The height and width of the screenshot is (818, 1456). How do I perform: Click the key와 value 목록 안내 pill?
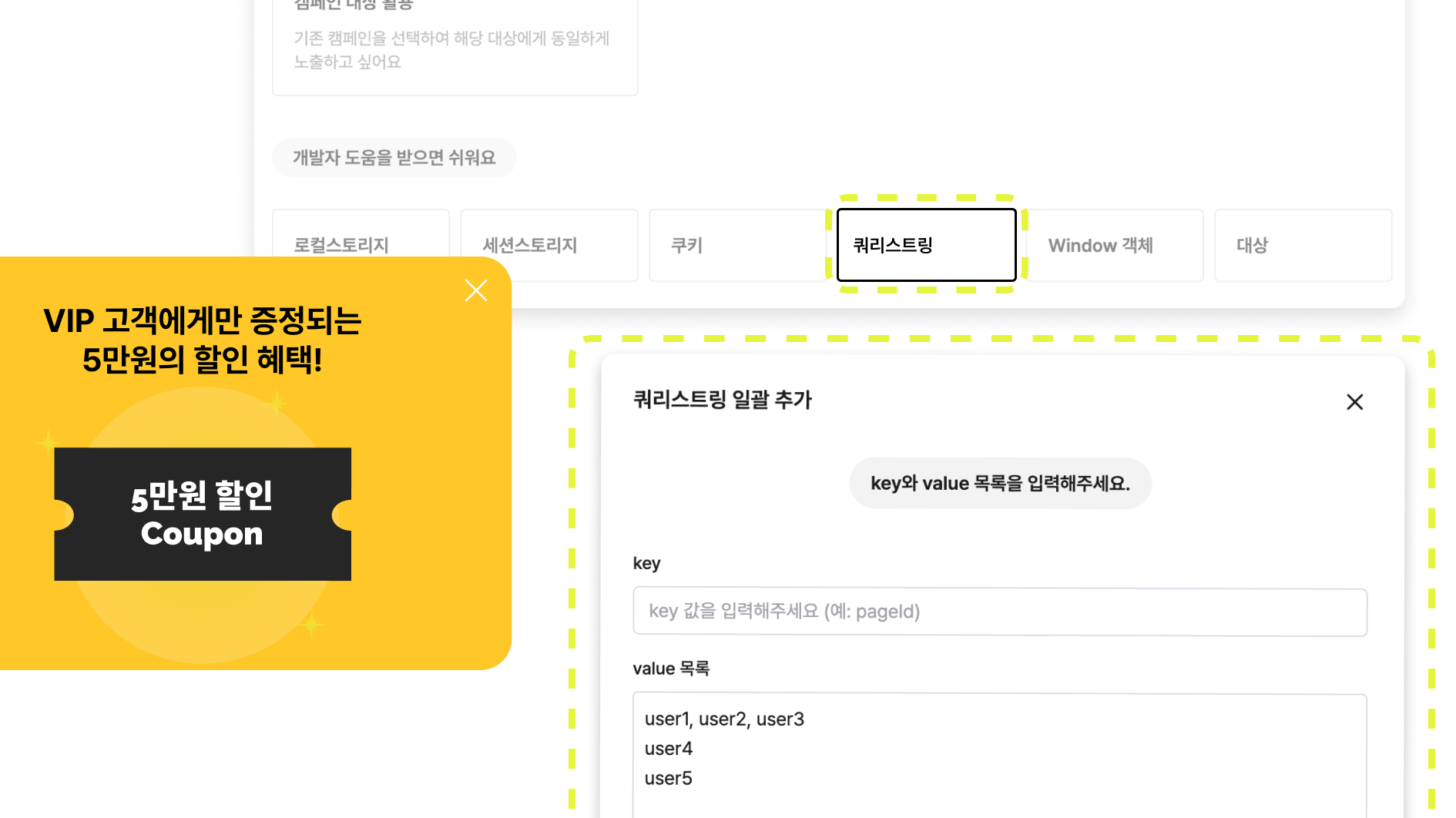(1000, 483)
